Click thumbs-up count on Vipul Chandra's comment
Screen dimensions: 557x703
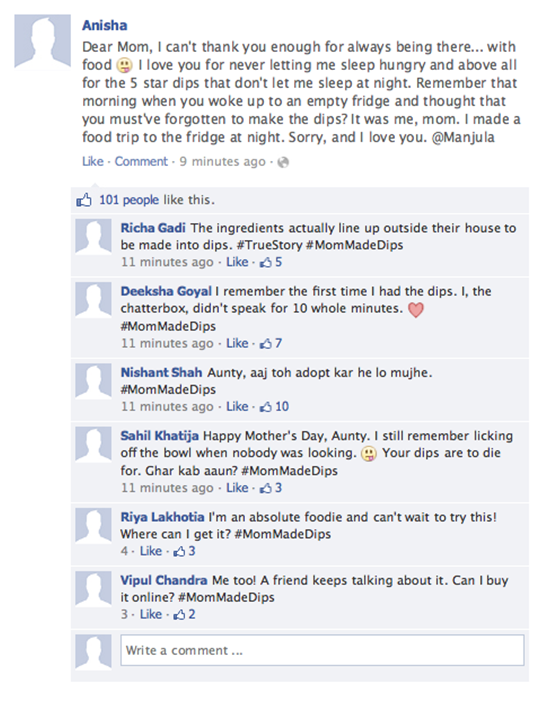pos(185,614)
